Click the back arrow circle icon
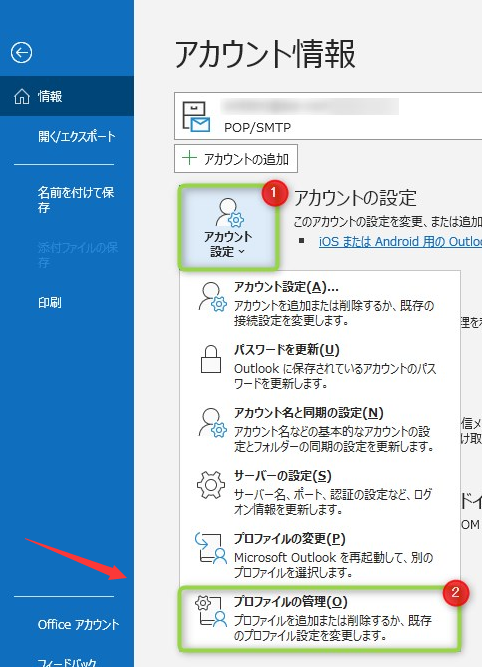482x667 pixels. click(x=21, y=53)
